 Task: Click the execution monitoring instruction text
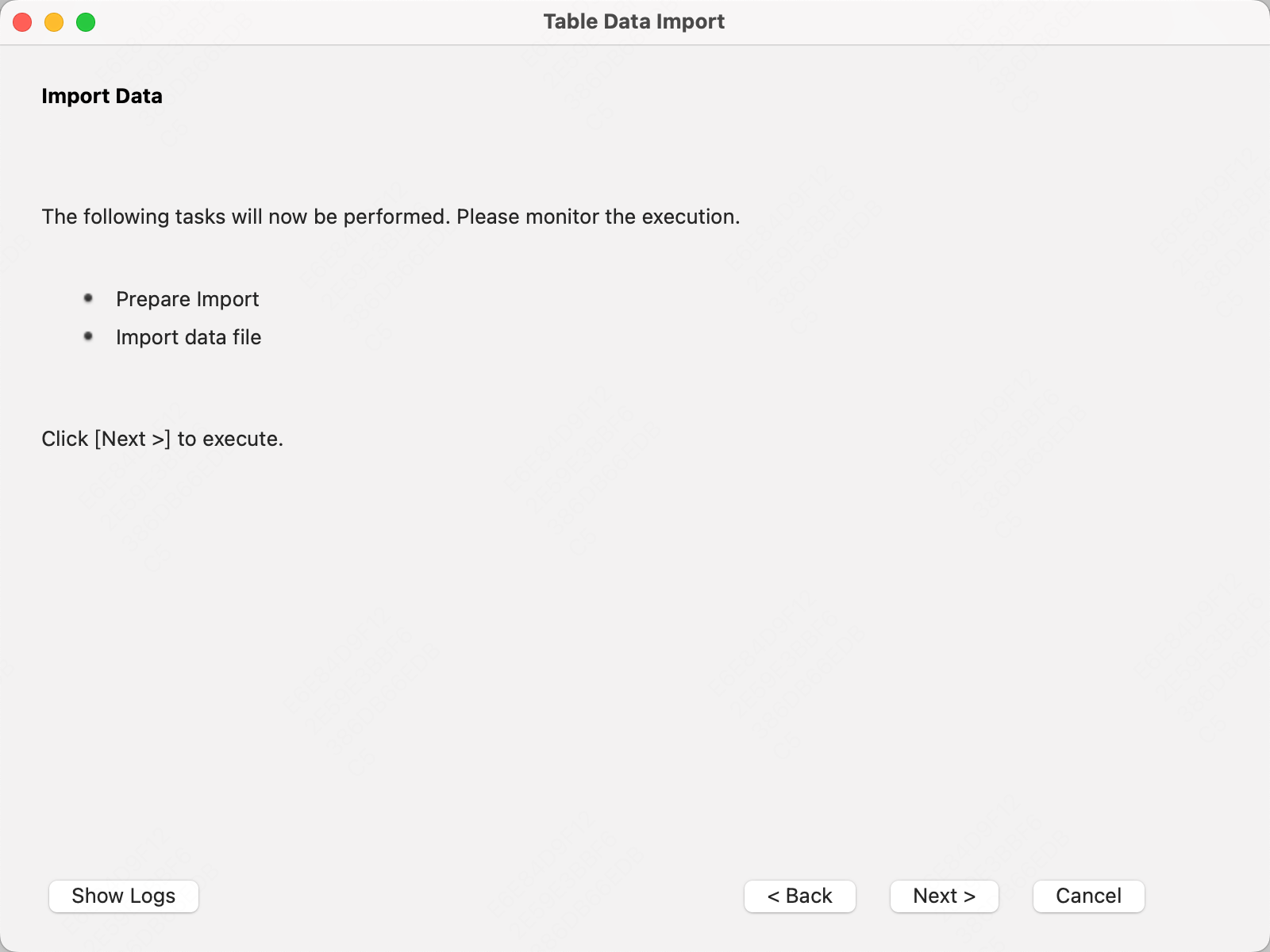point(391,217)
